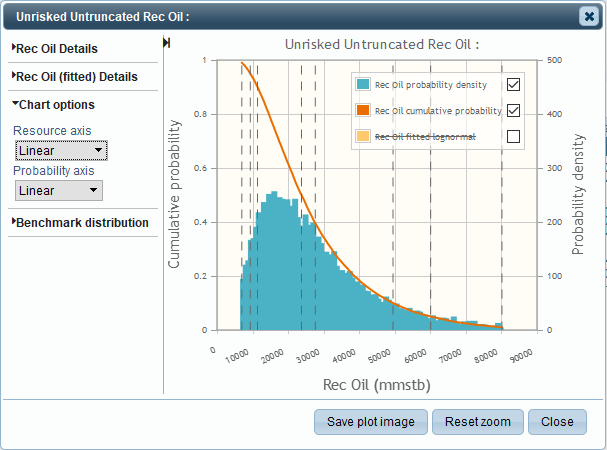Enable Rec Oil fitted lognormal checkbox
Screen dimensions: 607x450
[x=514, y=138]
